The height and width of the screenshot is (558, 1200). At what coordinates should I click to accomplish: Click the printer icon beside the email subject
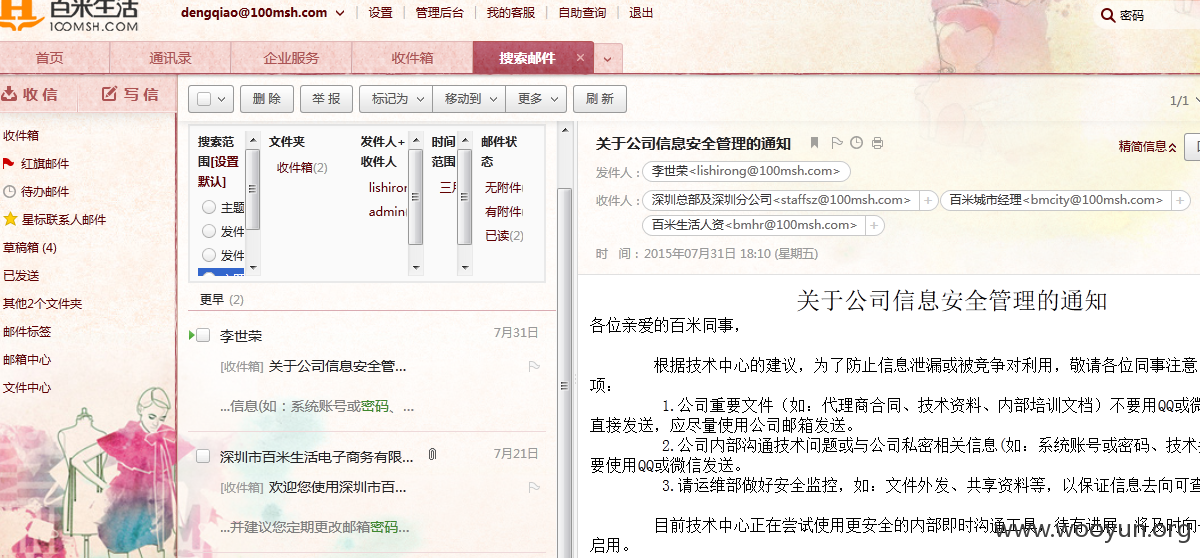[877, 143]
